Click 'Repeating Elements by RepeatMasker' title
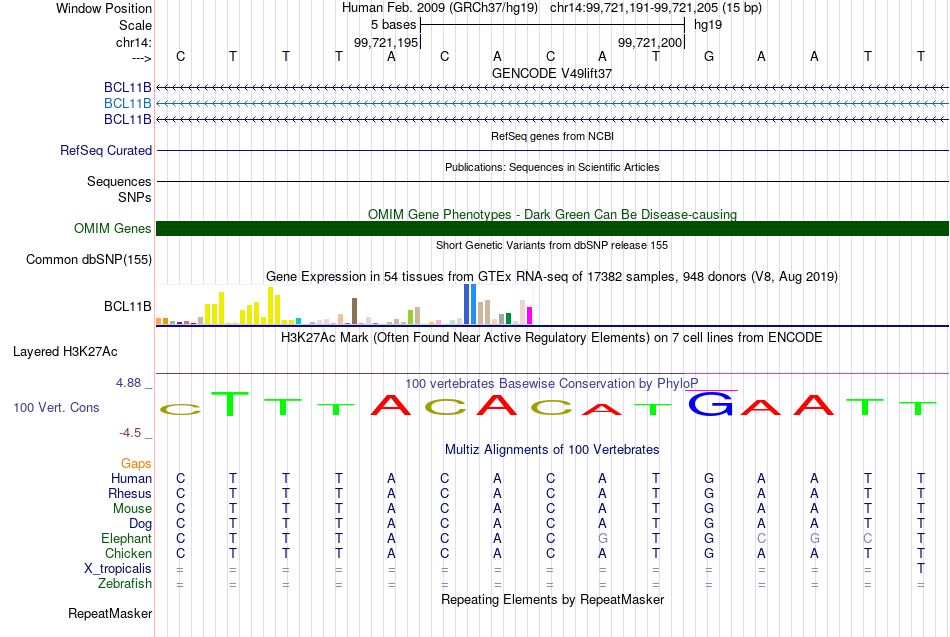The width and height of the screenshot is (950, 637). 552,599
